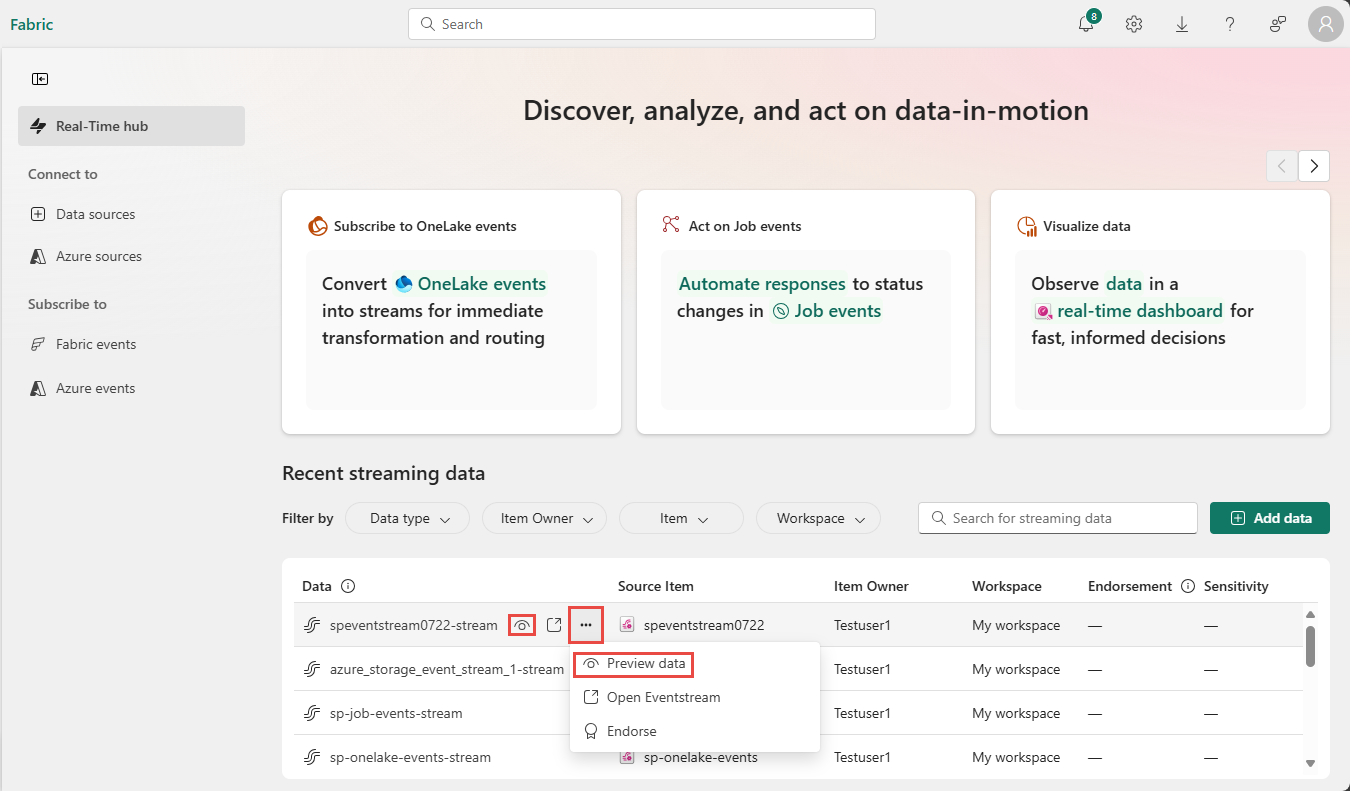Click the Item Owner column header

(x=871, y=586)
